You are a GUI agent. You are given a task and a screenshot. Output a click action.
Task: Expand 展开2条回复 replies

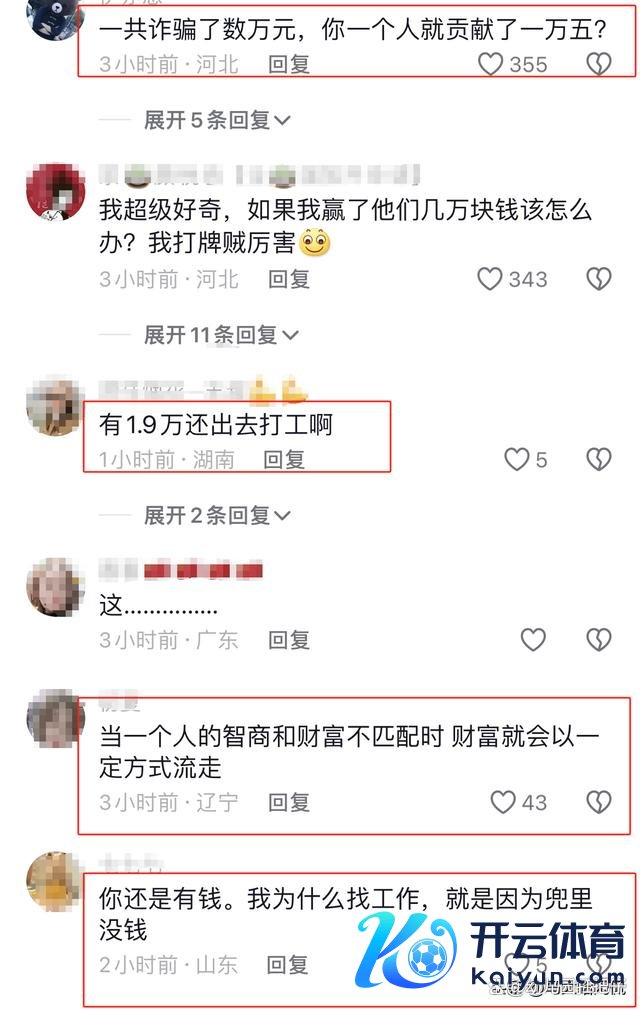217,515
